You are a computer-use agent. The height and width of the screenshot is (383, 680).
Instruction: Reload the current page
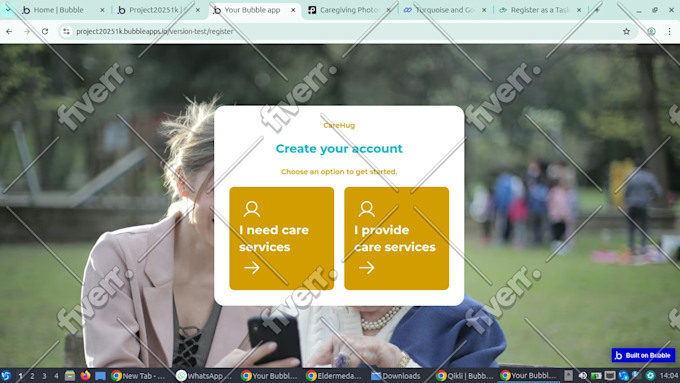tap(45, 31)
